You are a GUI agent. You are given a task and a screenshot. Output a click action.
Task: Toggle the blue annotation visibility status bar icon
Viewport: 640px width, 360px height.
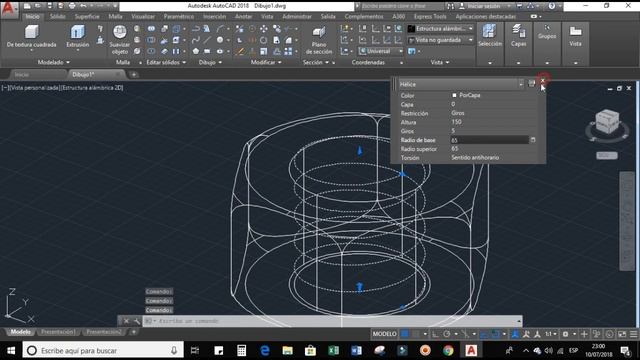(x=515, y=334)
